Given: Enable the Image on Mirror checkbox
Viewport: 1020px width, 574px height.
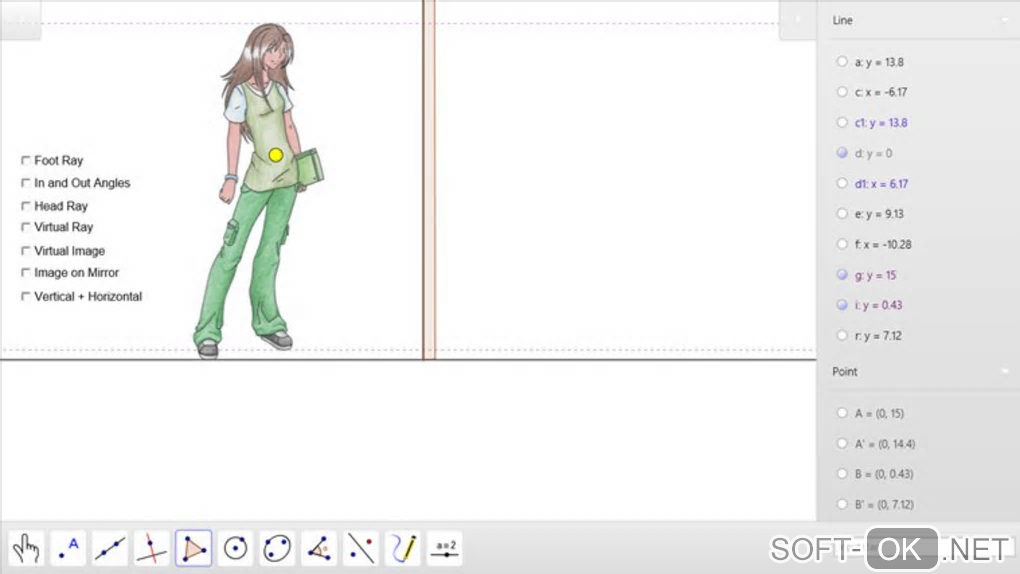Looking at the screenshot, I should [x=26, y=273].
